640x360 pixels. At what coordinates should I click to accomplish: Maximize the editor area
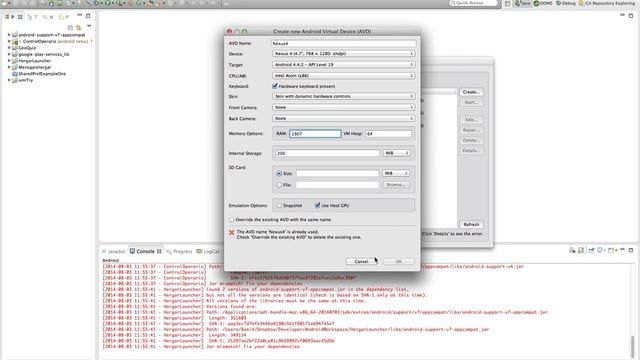[631, 16]
